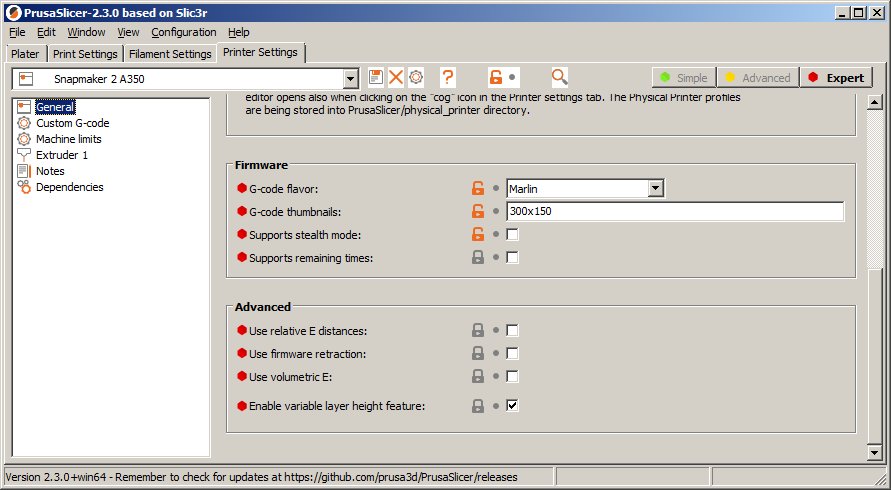The image size is (891, 490).
Task: Click the Notes page icon
Action: pyautogui.click(x=24, y=171)
